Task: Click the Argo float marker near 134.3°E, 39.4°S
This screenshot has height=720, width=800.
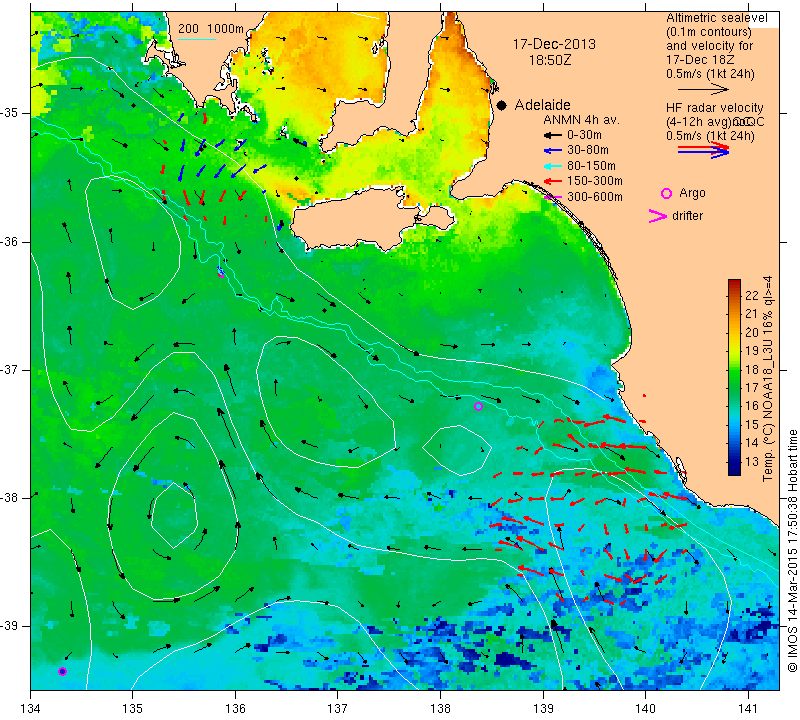Action: click(62, 672)
